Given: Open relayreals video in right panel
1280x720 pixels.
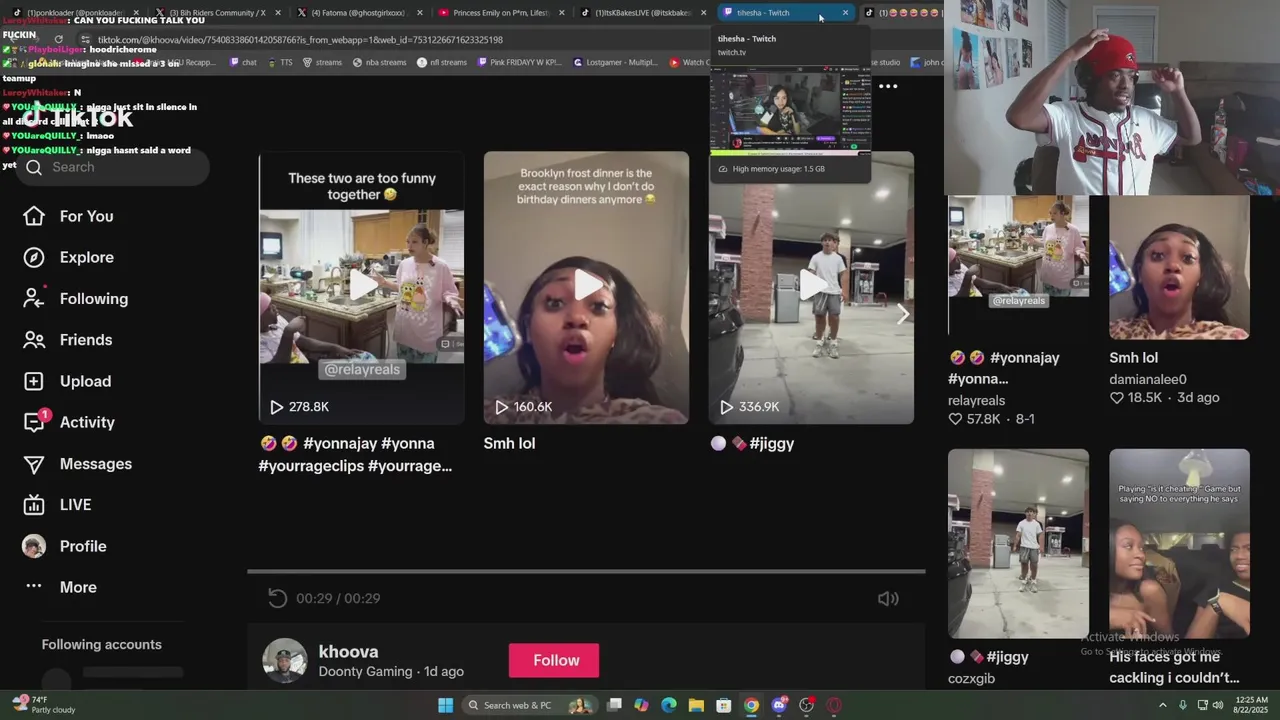Looking at the screenshot, I should pyautogui.click(x=1018, y=267).
